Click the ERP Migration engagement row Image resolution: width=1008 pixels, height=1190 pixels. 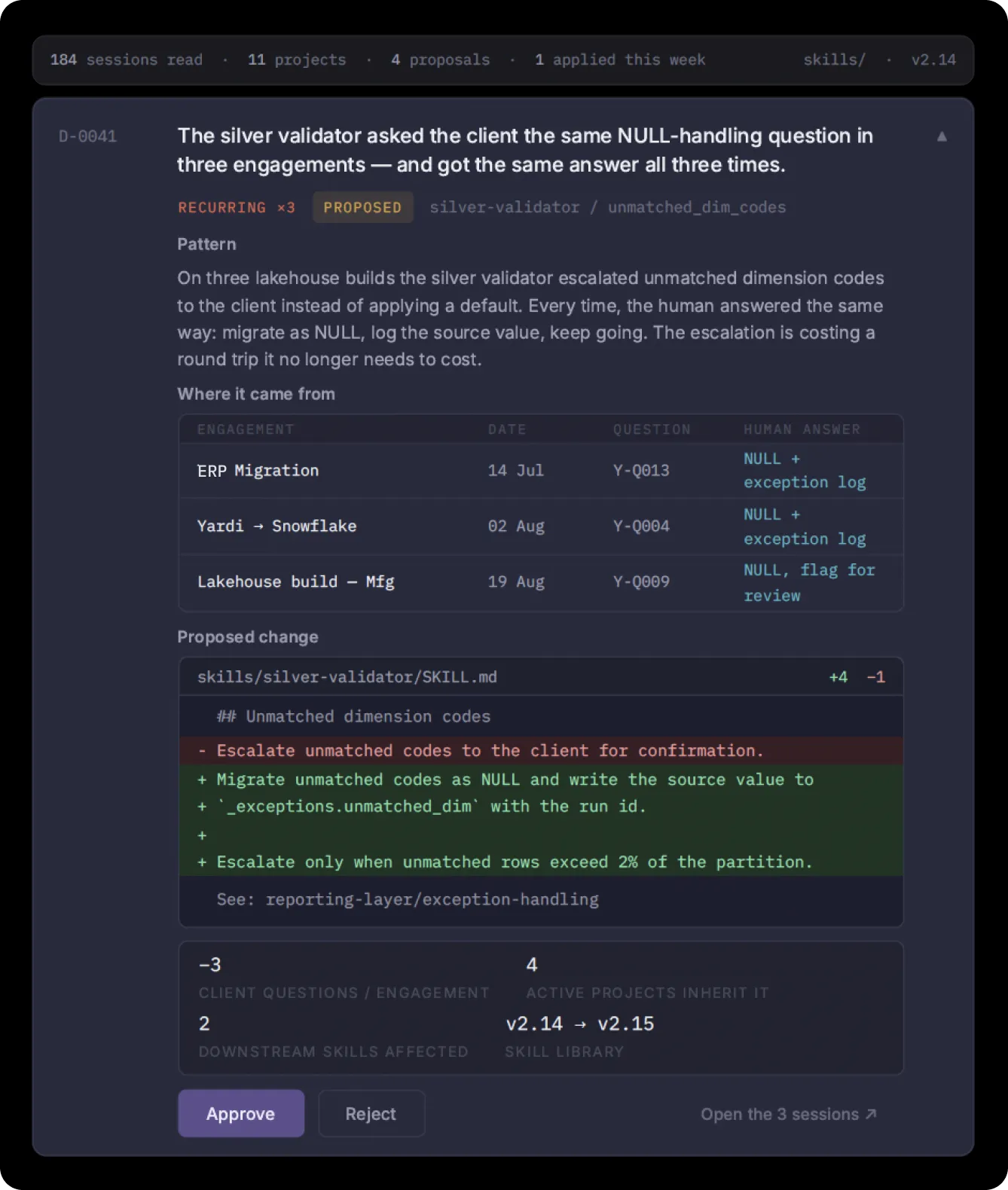click(541, 471)
